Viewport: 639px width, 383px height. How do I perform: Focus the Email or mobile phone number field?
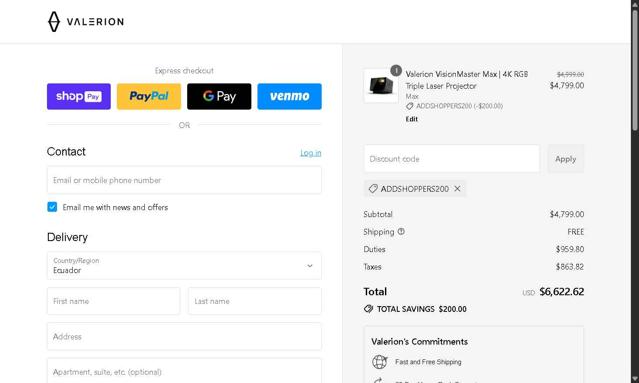[x=184, y=180]
